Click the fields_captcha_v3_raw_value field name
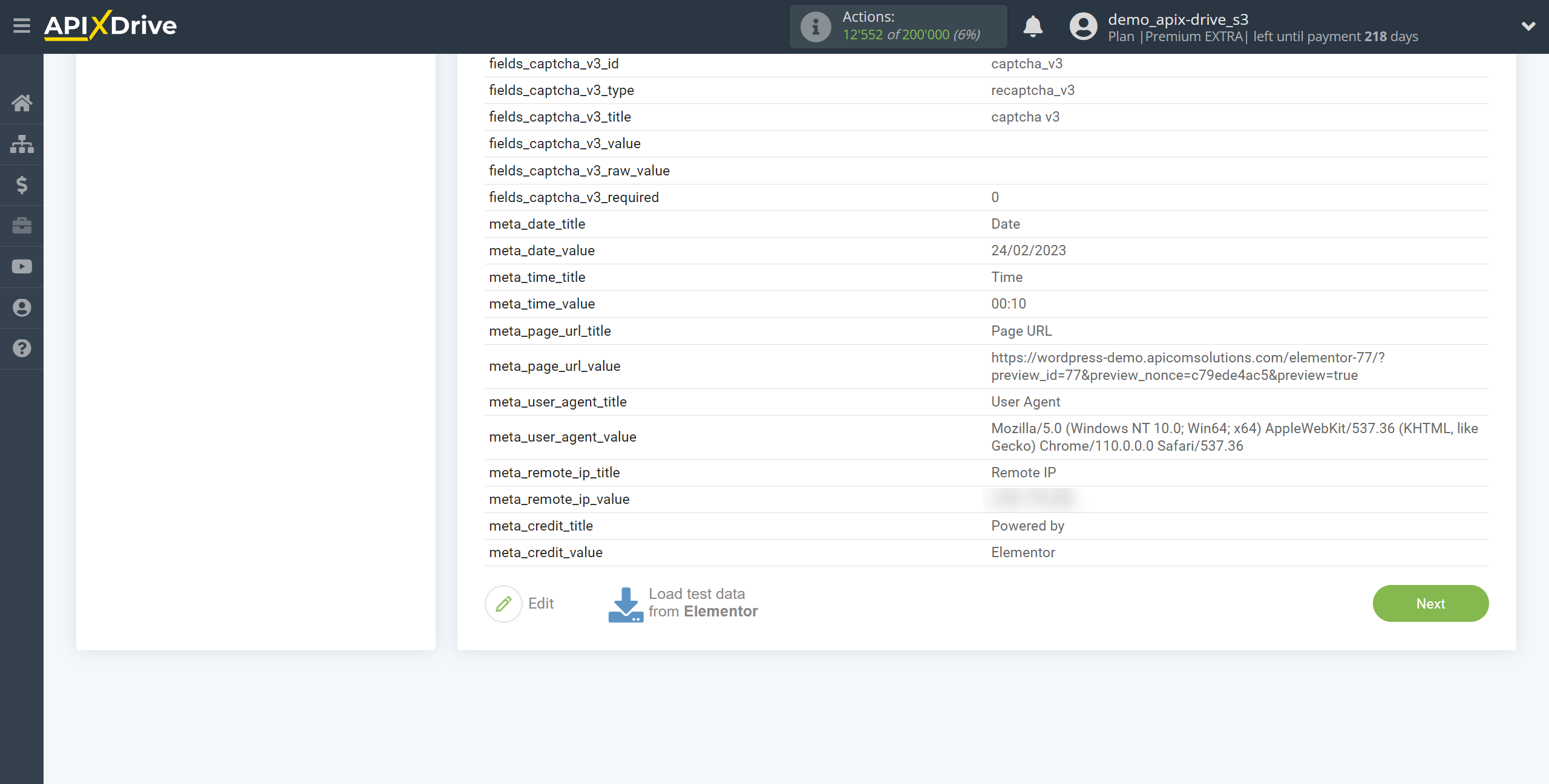The image size is (1549, 784). [579, 171]
